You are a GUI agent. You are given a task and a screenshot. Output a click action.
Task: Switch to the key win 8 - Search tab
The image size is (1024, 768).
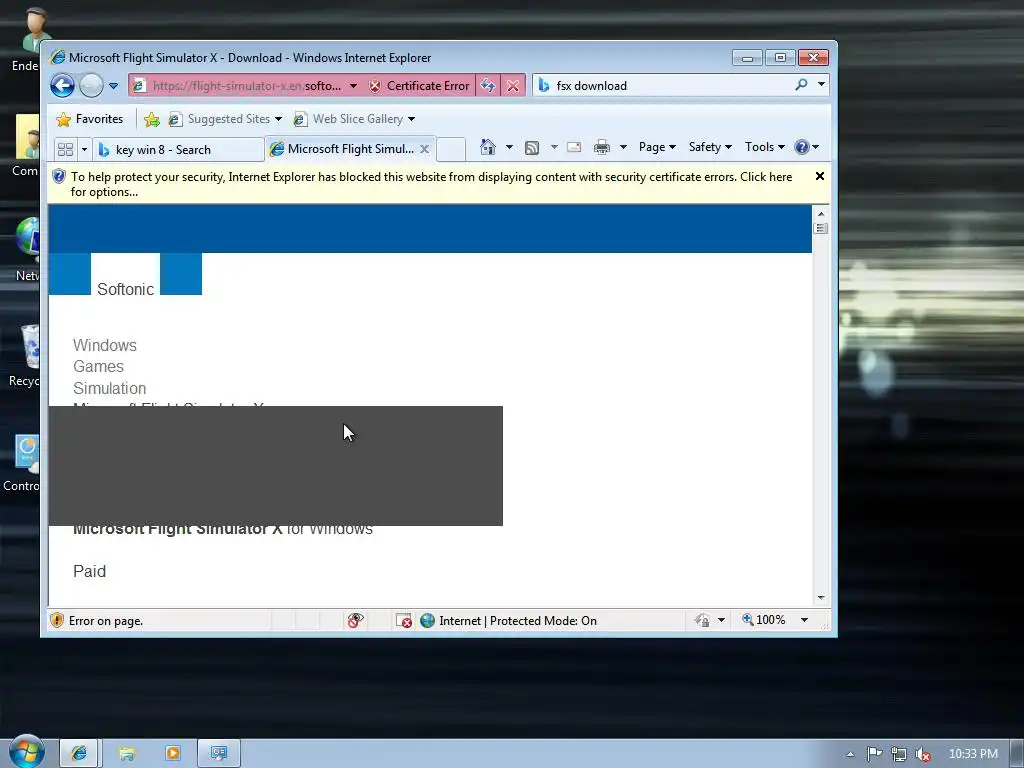(178, 150)
